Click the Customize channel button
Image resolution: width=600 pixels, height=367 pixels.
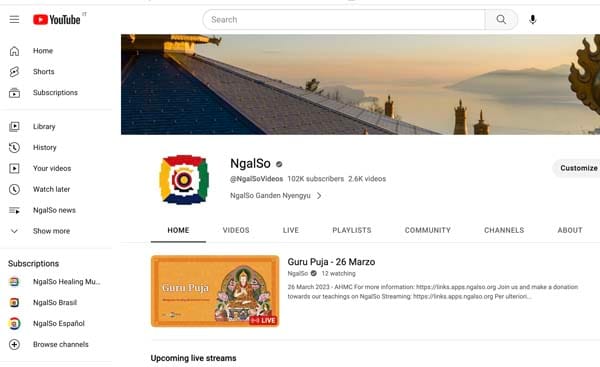click(577, 168)
